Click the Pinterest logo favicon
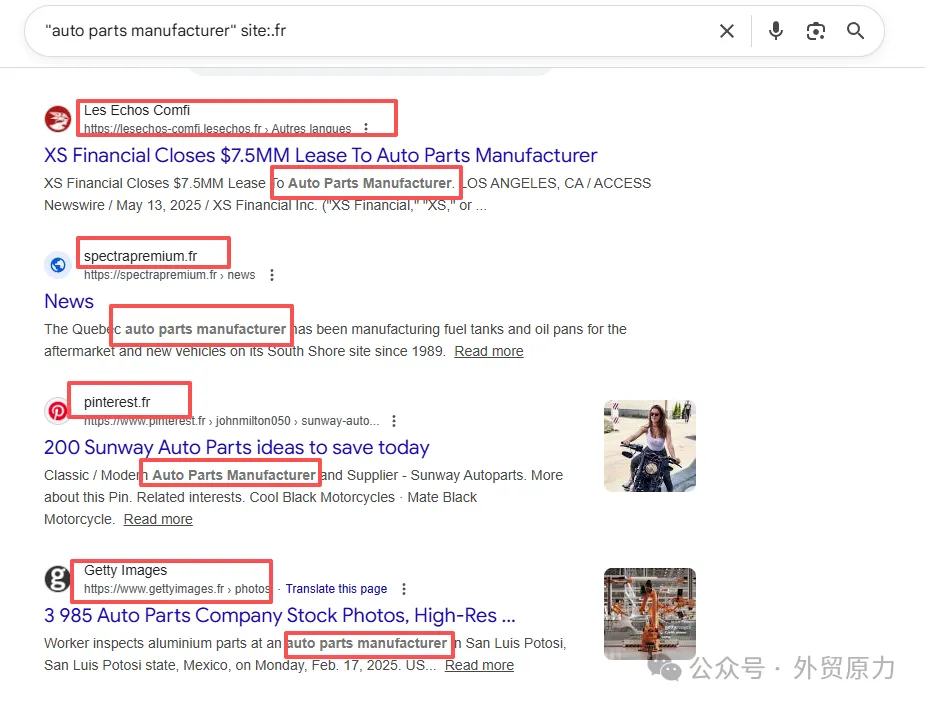The image size is (925, 705). pyautogui.click(x=58, y=411)
